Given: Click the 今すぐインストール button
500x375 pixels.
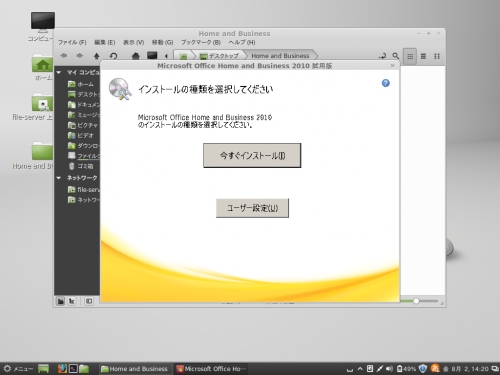Looking at the screenshot, I should [252, 155].
